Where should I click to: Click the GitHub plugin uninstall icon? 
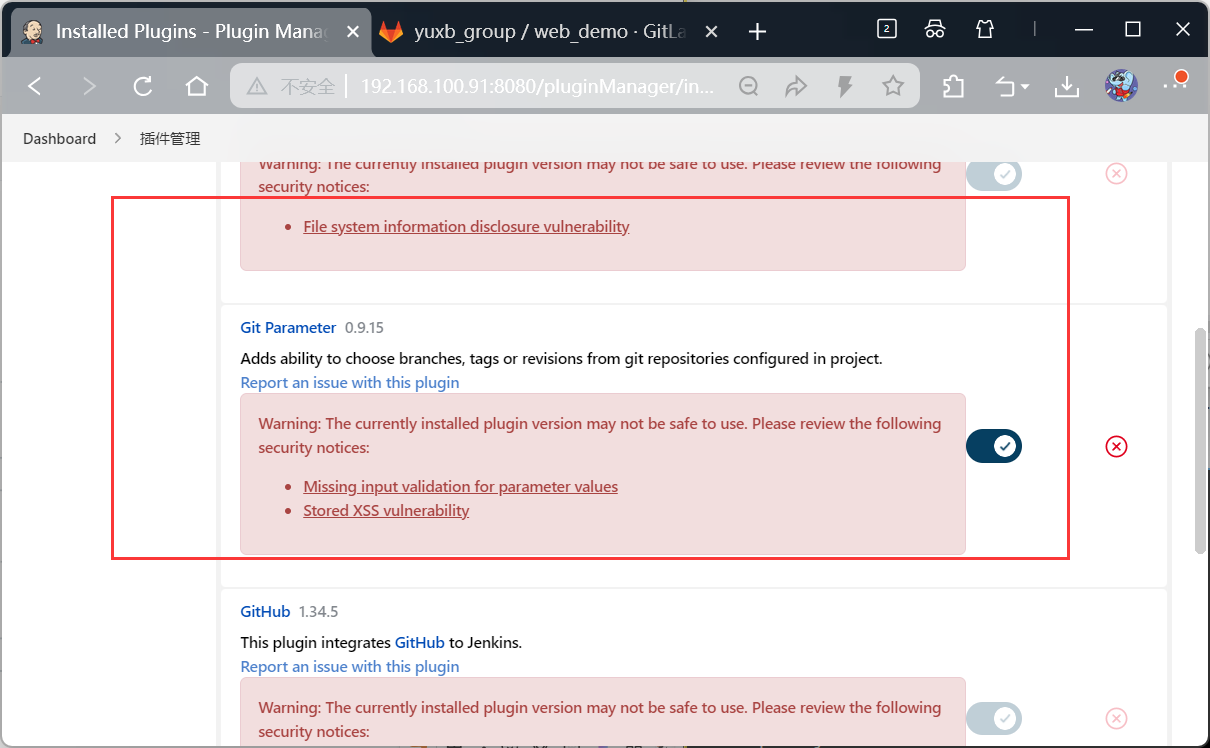[x=1117, y=718]
